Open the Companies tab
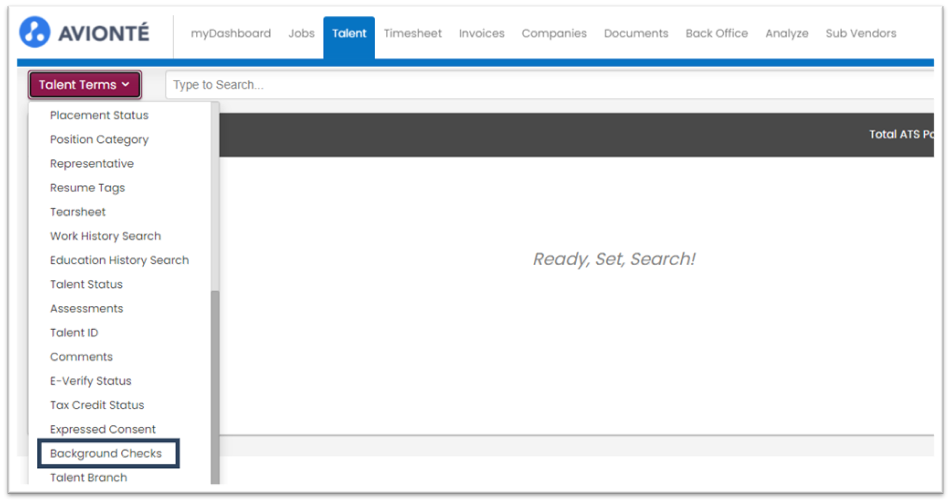Image resolution: width=951 pixels, height=503 pixels. [x=554, y=33]
